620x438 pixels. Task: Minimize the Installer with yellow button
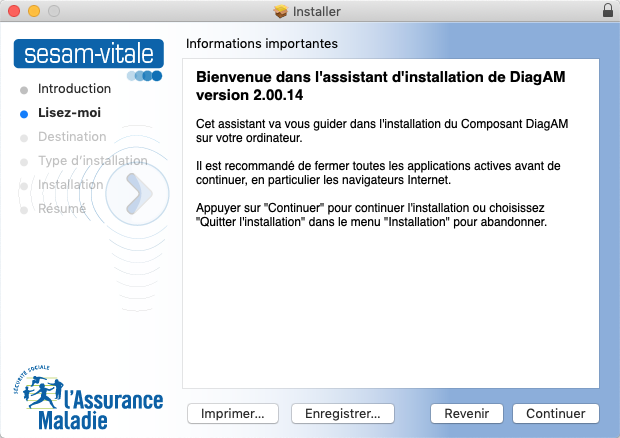[34, 11]
